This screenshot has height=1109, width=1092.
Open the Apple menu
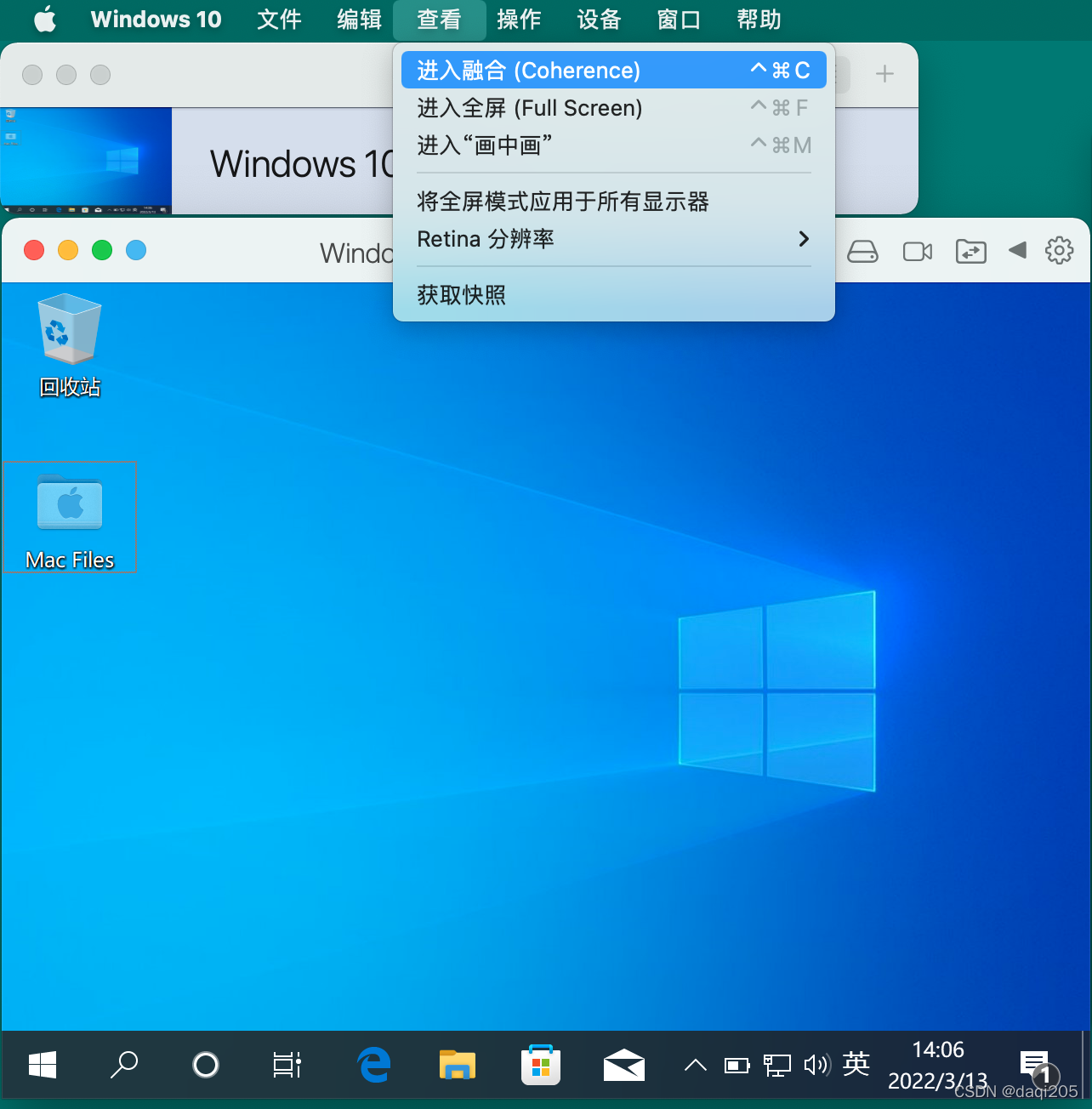tap(45, 19)
